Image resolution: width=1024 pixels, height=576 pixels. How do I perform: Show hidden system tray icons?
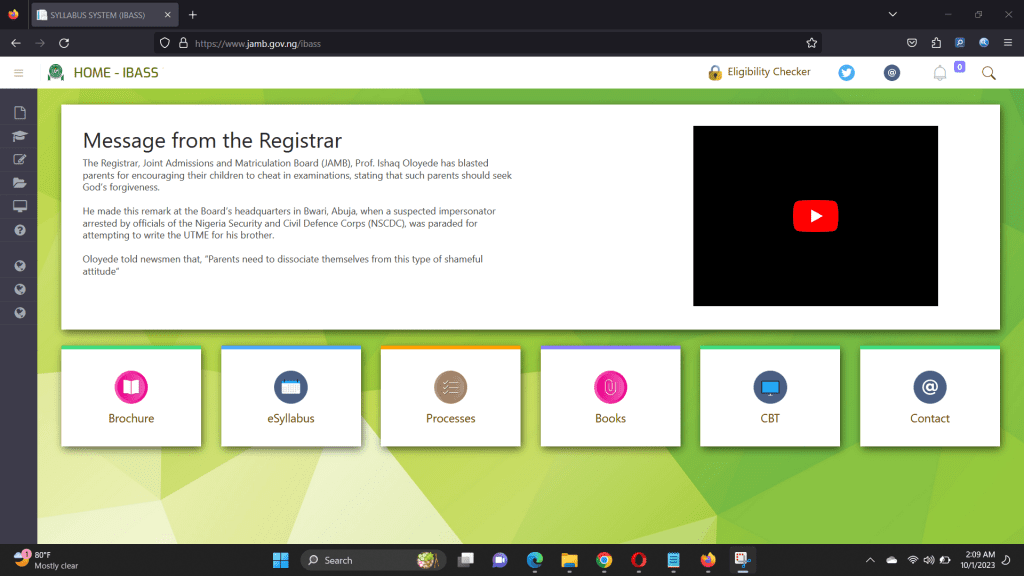(x=870, y=560)
